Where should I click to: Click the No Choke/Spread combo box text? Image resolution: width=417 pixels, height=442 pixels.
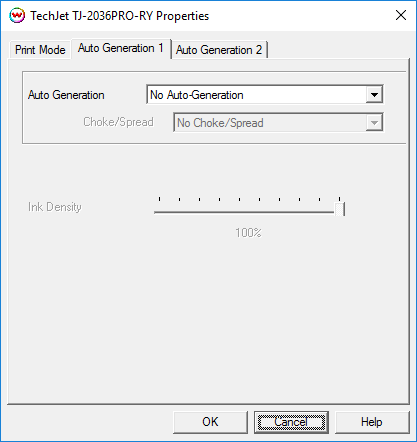220,123
